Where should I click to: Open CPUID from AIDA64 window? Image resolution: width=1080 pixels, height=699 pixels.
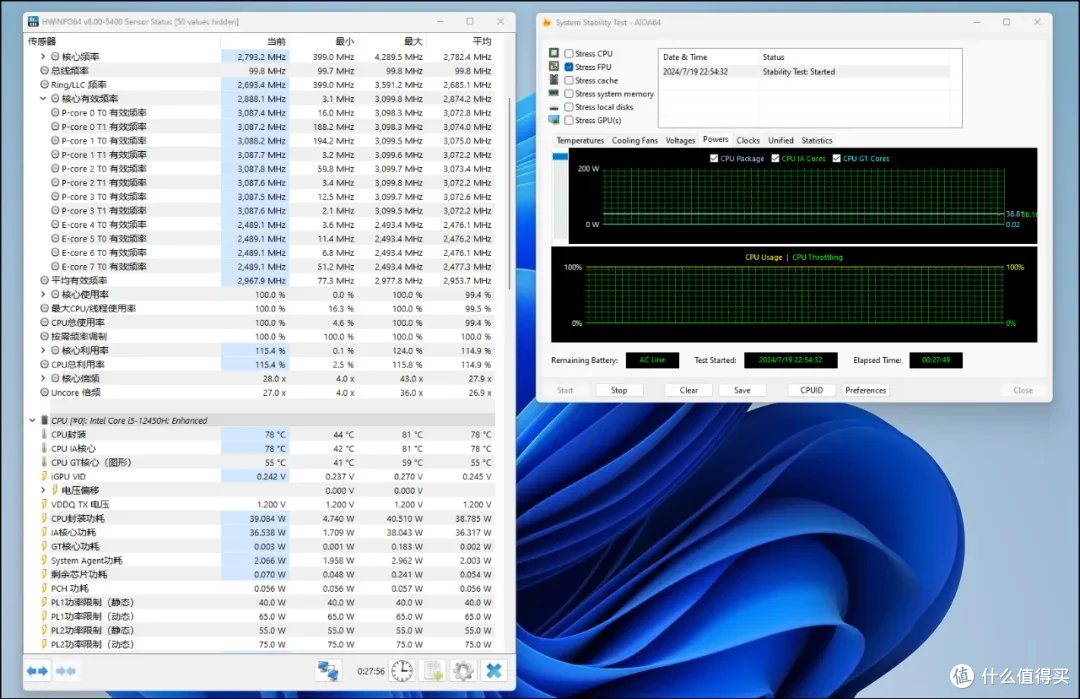tap(811, 390)
